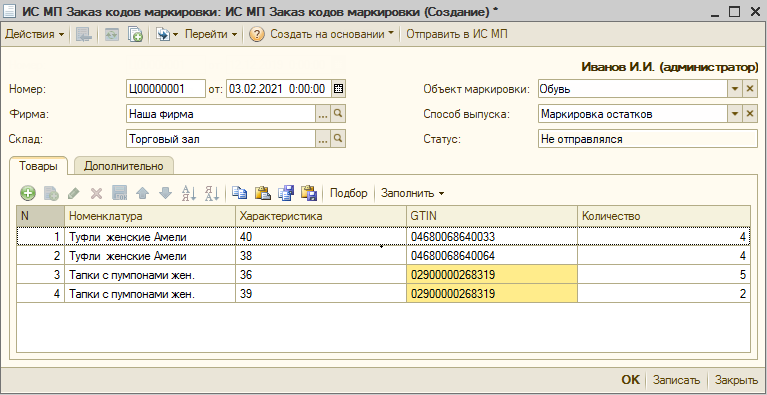Click the Характеристика cell with value 36

(321, 275)
